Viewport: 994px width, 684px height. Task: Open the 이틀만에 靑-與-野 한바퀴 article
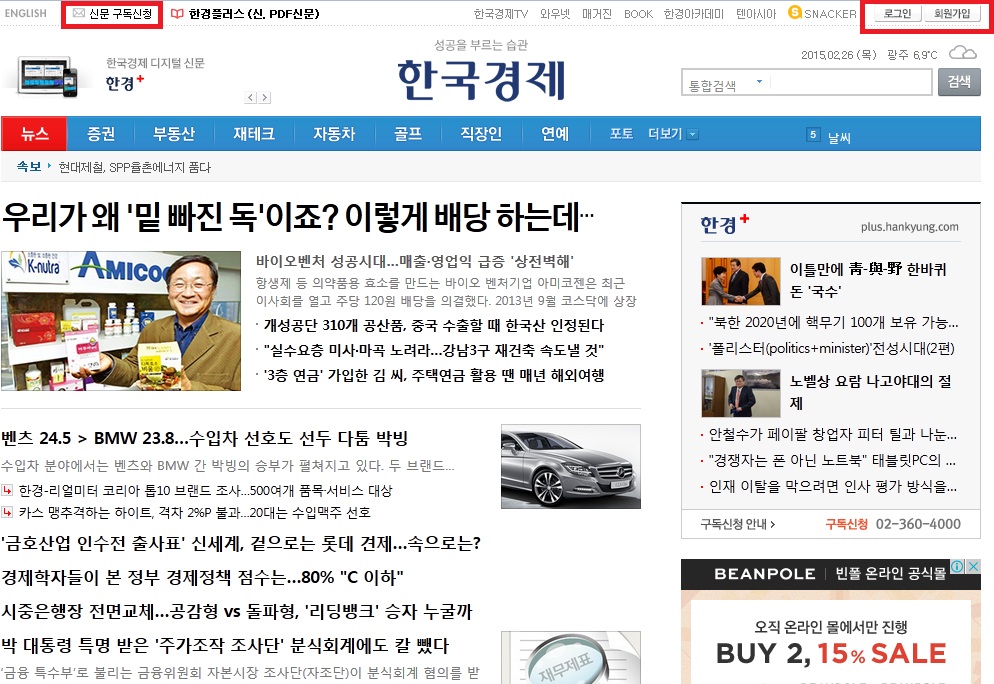coord(868,280)
